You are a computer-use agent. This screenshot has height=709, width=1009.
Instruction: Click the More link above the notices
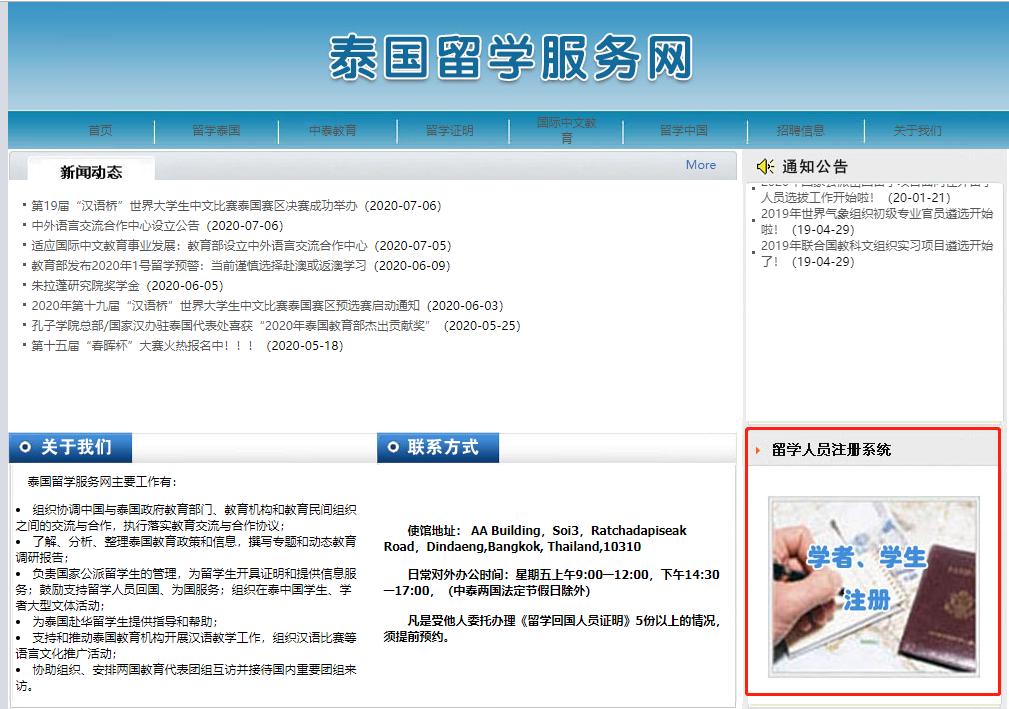point(701,164)
